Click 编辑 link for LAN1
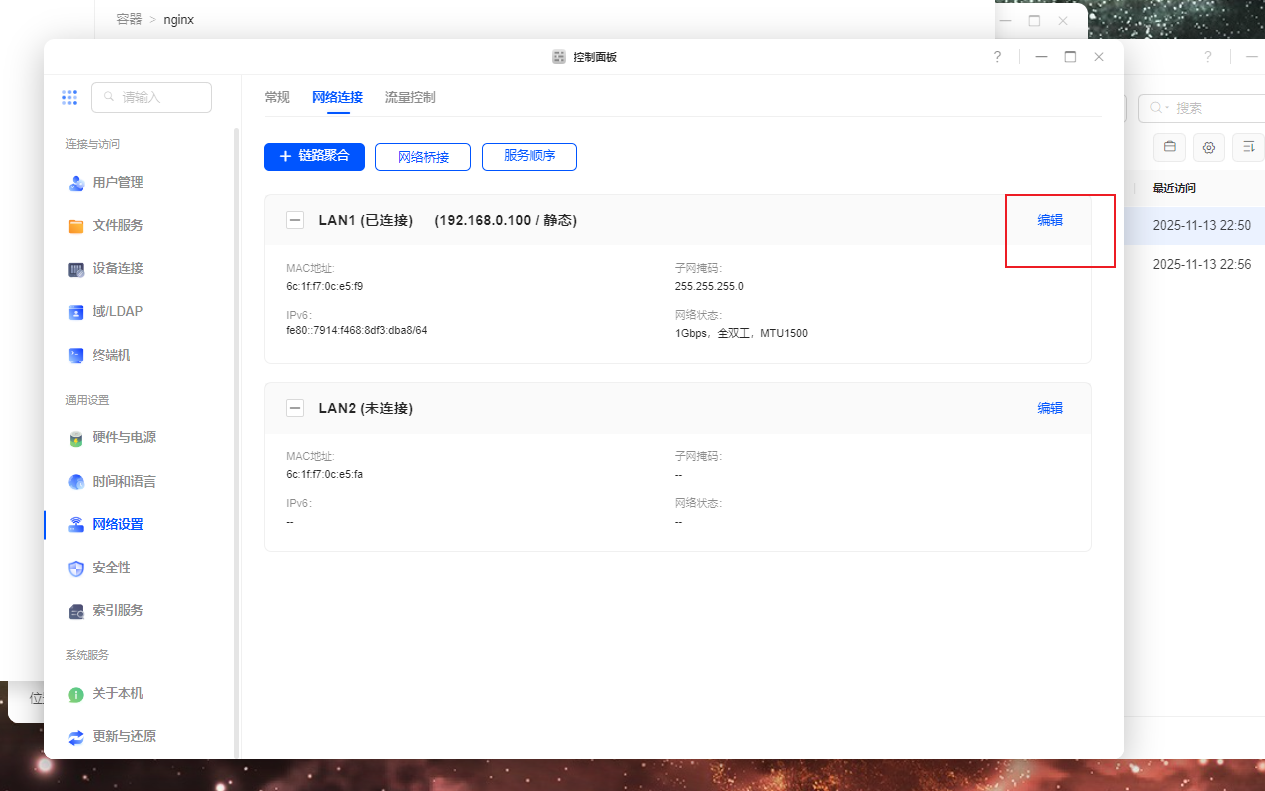This screenshot has height=791, width=1265. click(1050, 220)
